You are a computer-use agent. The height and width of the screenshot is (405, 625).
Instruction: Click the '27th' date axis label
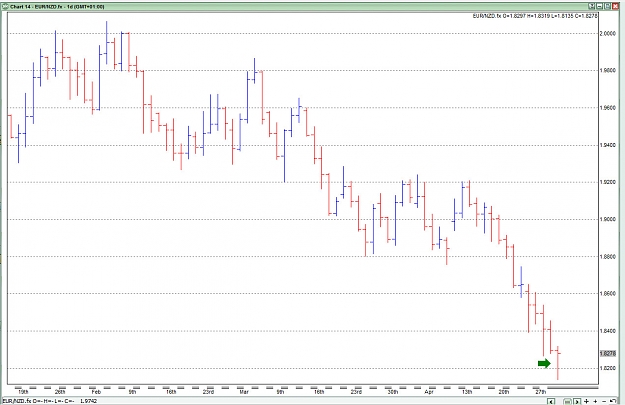click(540, 392)
